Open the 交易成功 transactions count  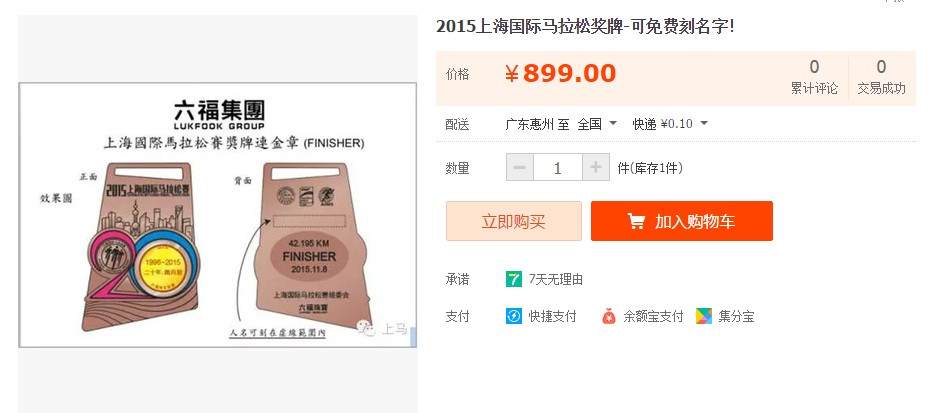click(x=881, y=77)
